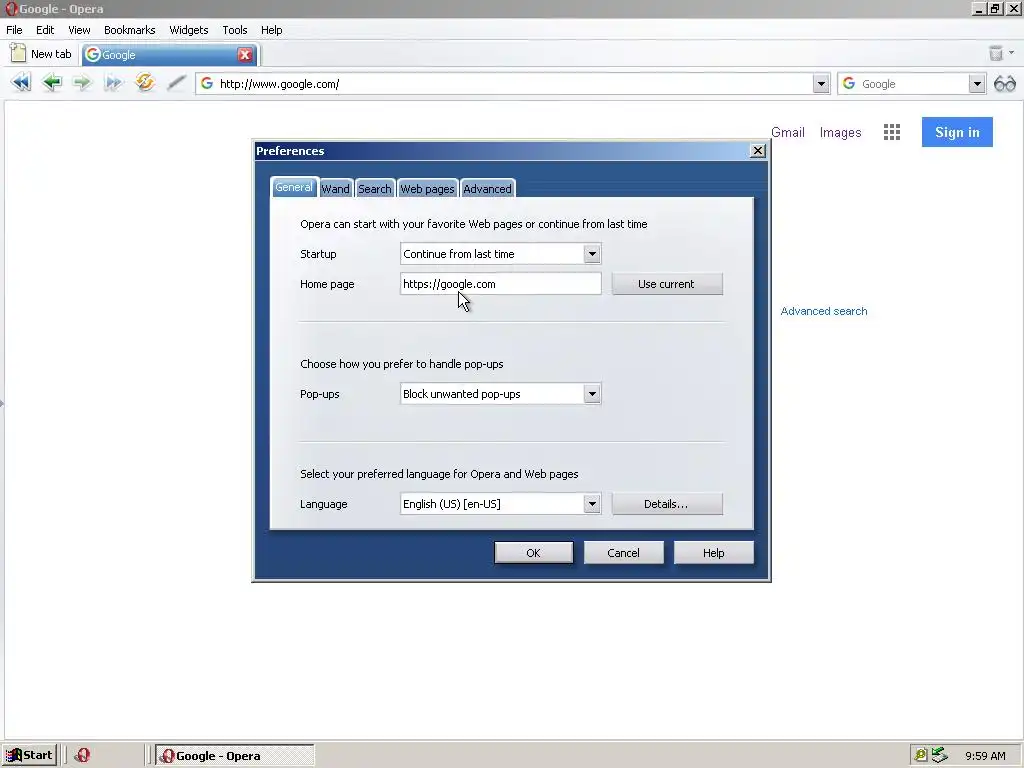Open the Gmail link
The width and height of the screenshot is (1024, 768).
pyautogui.click(x=788, y=133)
